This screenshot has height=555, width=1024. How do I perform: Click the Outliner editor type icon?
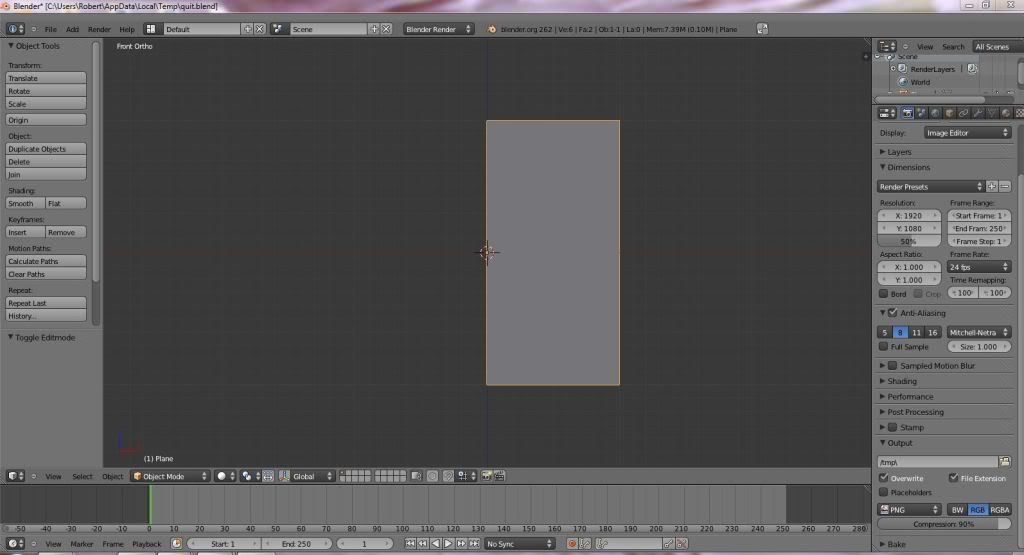(x=887, y=46)
